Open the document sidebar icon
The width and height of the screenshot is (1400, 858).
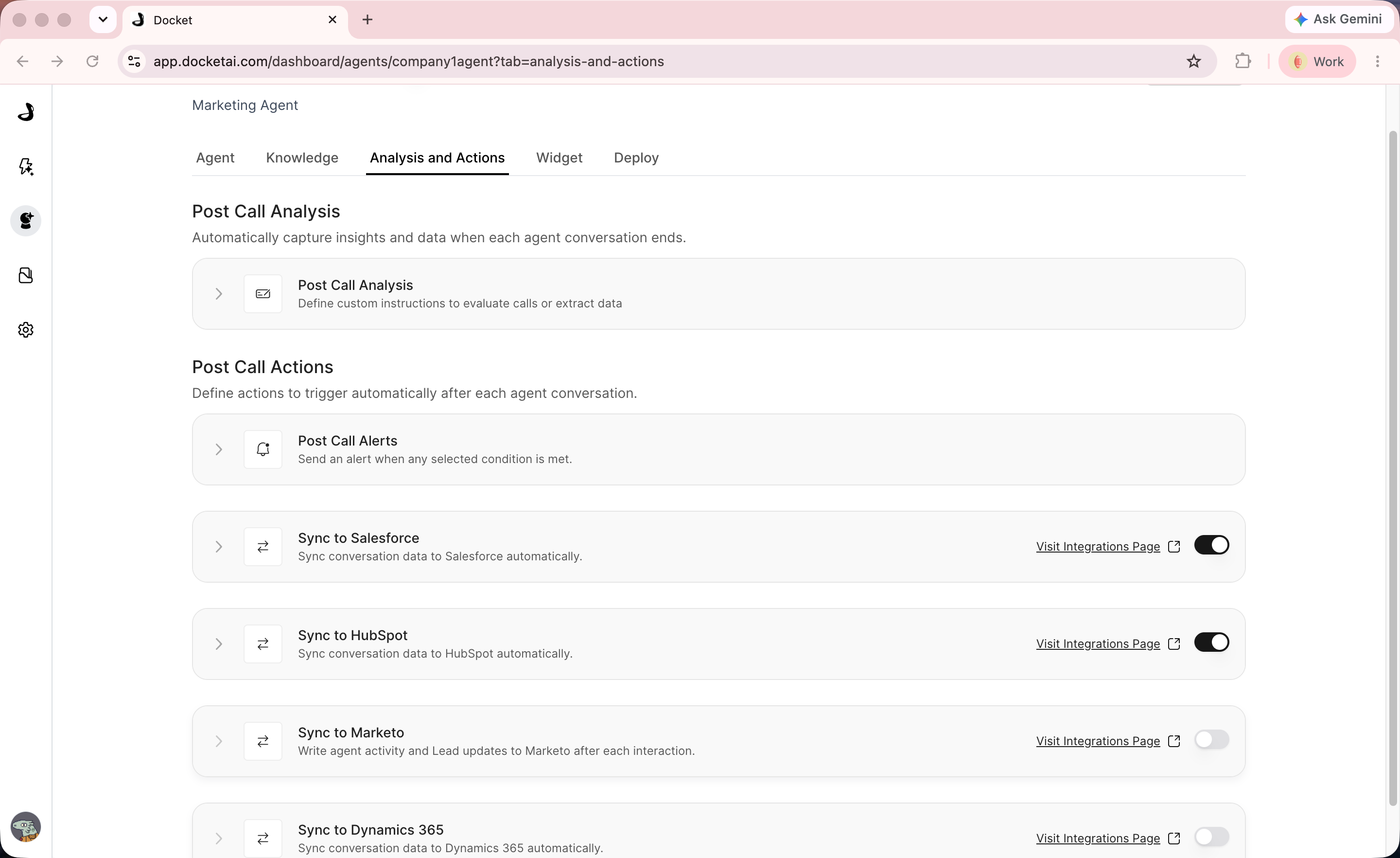tap(26, 275)
